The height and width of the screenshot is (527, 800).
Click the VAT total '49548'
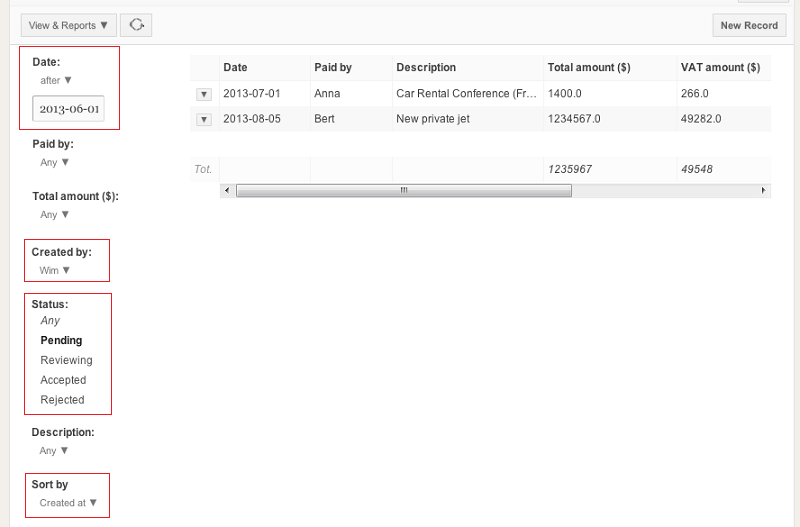(x=696, y=169)
